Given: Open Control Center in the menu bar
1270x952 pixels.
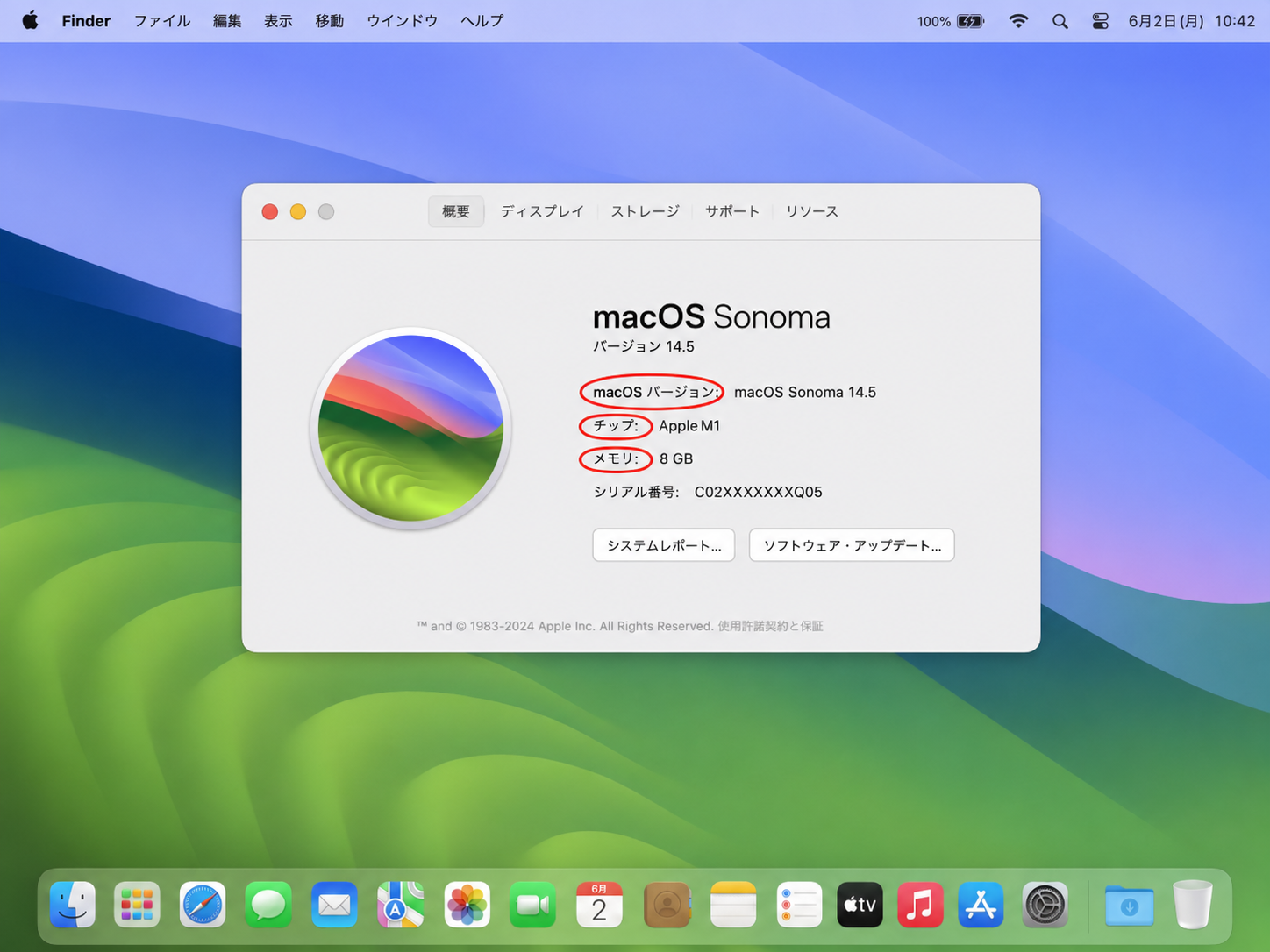Looking at the screenshot, I should [1100, 21].
